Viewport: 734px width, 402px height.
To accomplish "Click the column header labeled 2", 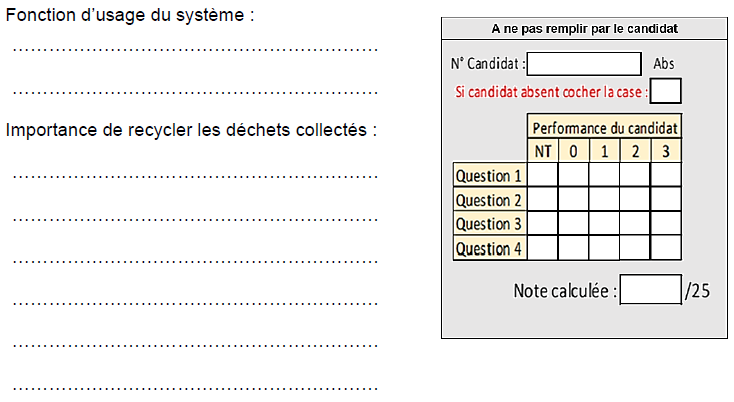I will click(635, 151).
